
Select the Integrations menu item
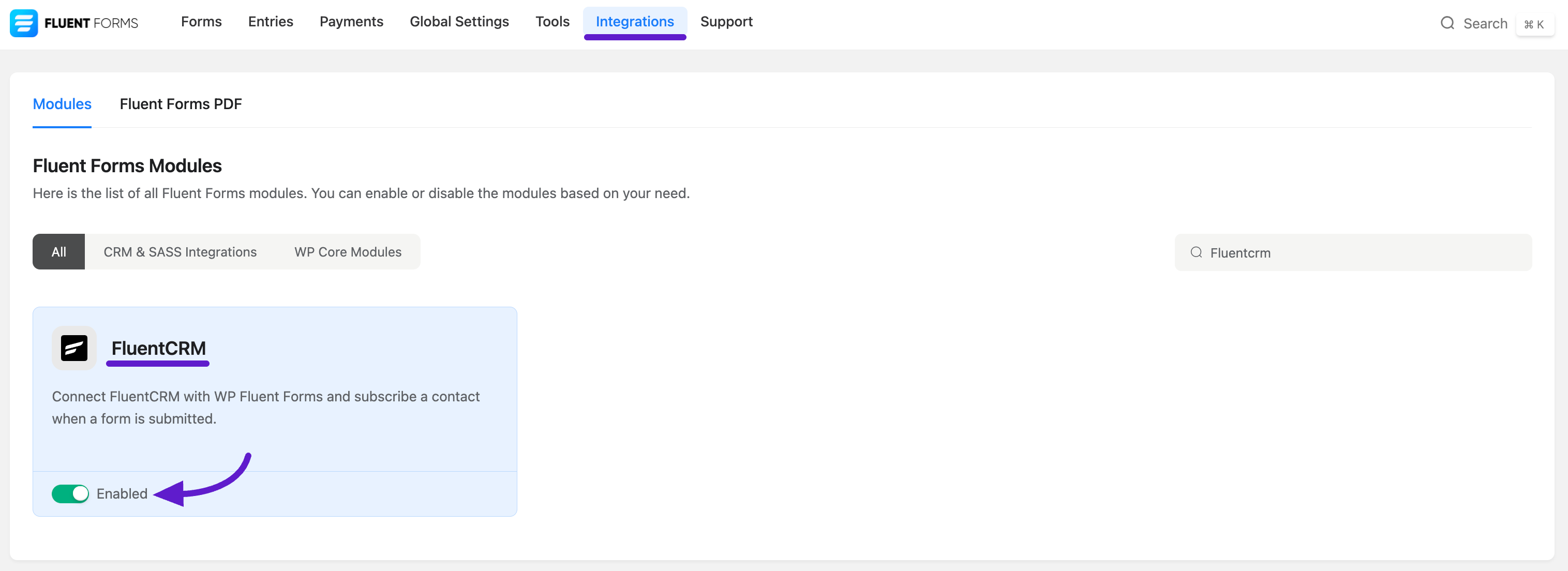click(635, 22)
